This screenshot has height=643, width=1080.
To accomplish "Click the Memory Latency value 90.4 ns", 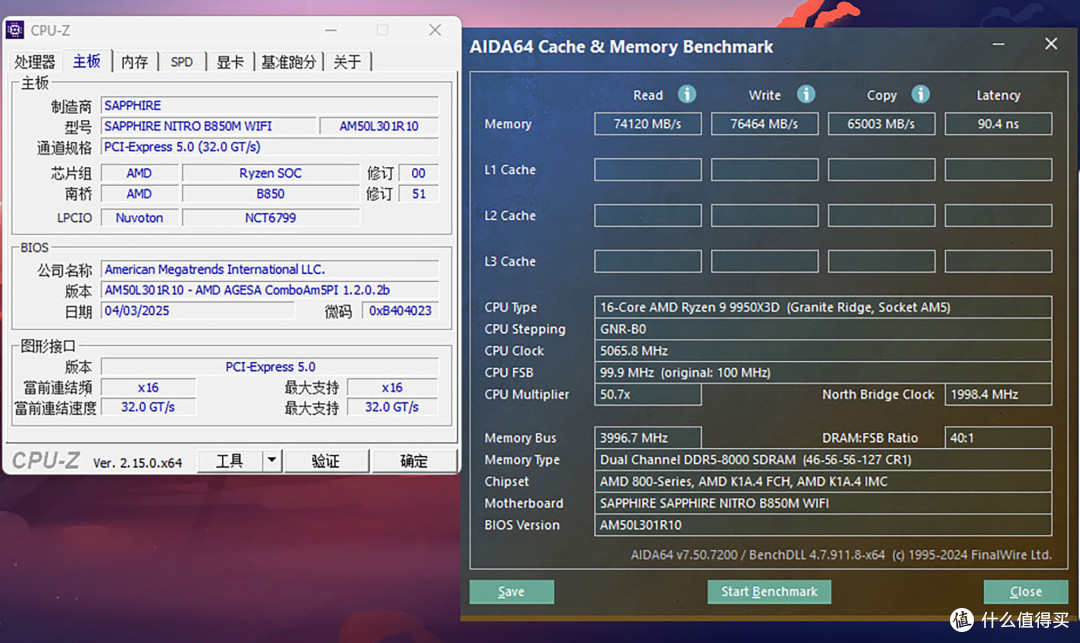I will (998, 124).
